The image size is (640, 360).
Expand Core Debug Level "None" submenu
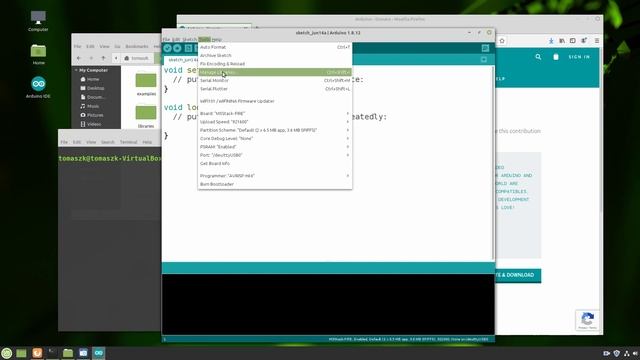(x=275, y=138)
